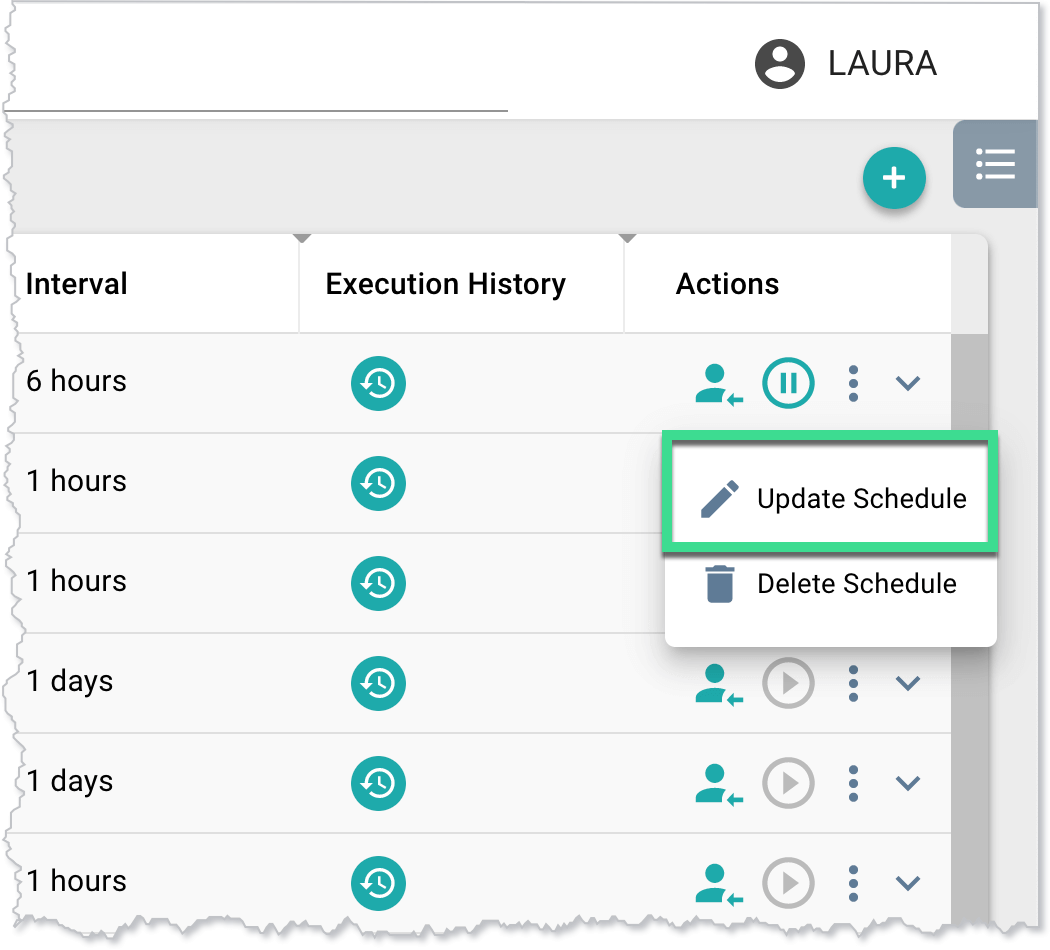Click the Execution History column header
The image size is (1050, 950).
point(444,284)
